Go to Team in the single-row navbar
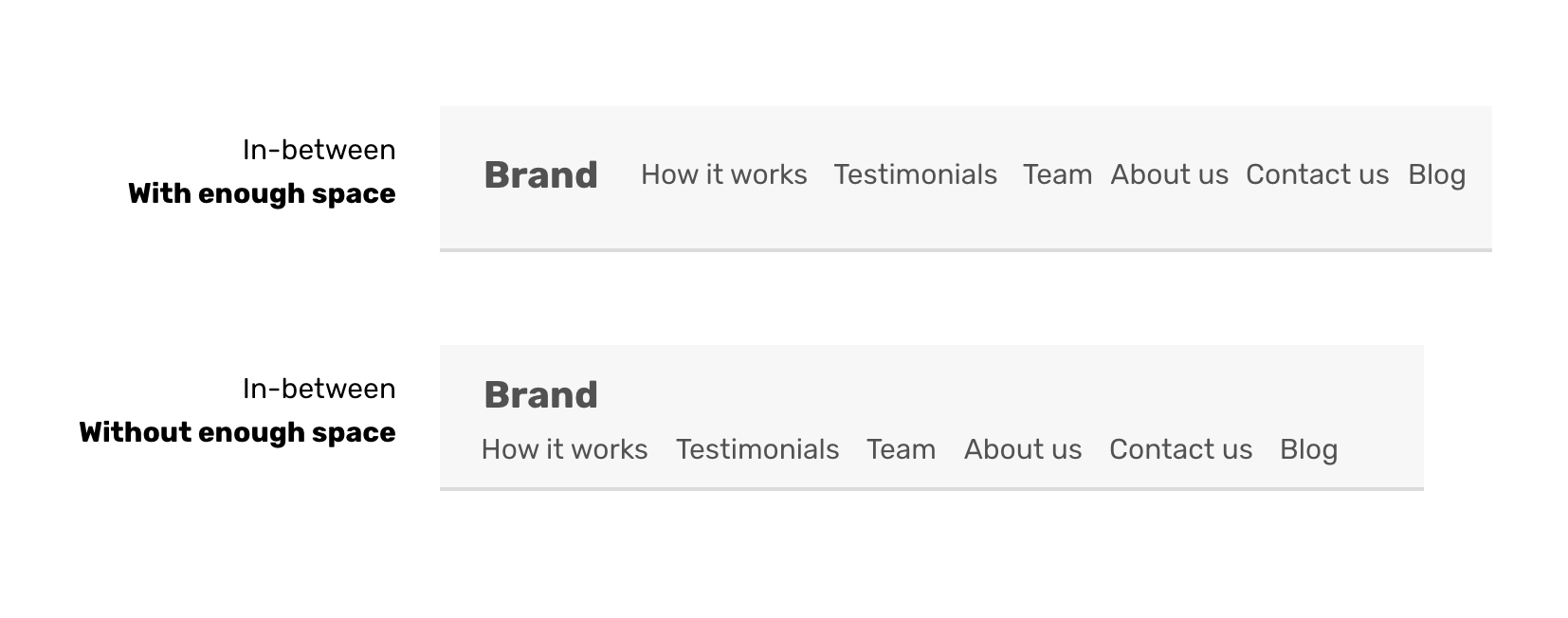Screen dimensions: 1568x618 click(x=1057, y=175)
